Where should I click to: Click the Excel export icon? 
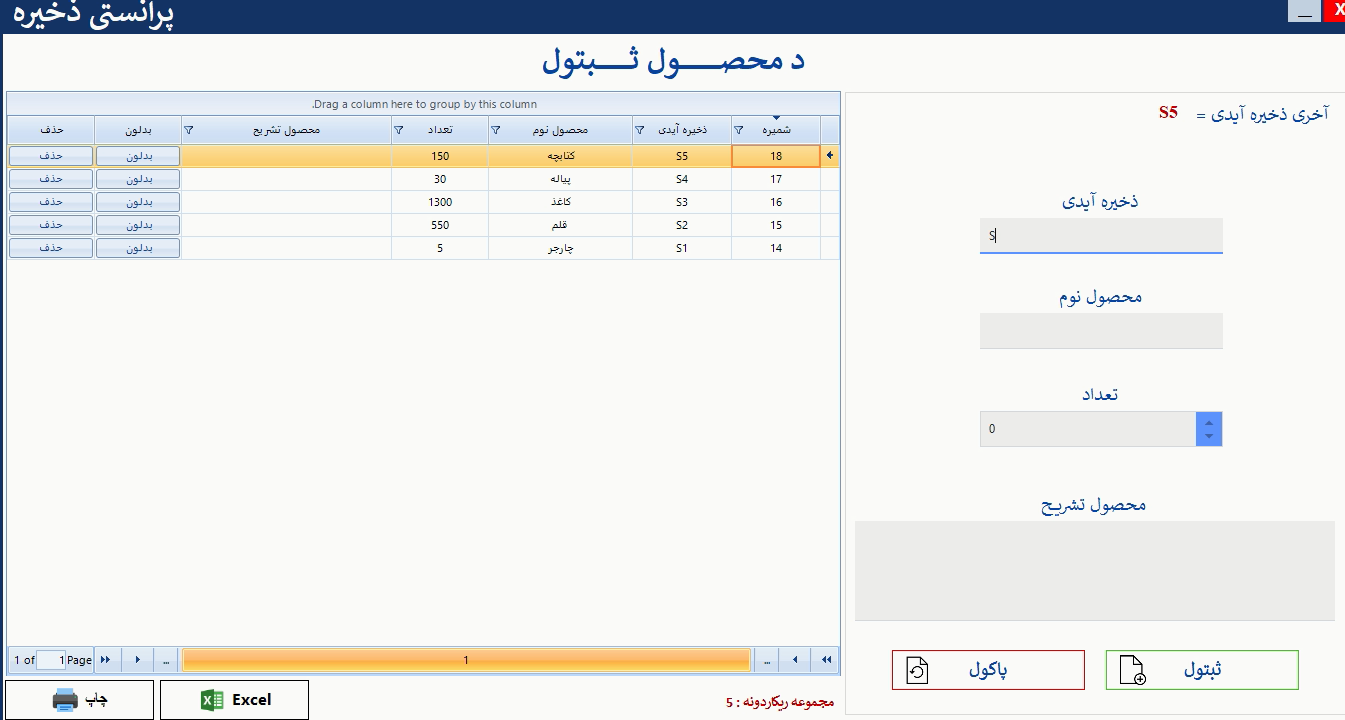click(212, 700)
